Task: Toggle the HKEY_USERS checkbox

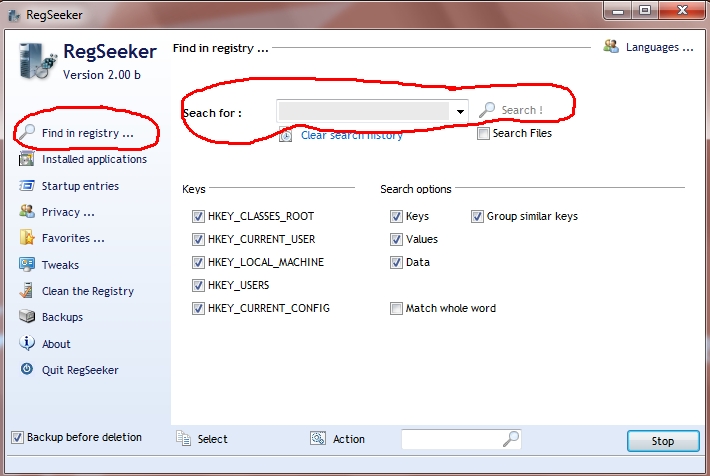Action: point(198,285)
